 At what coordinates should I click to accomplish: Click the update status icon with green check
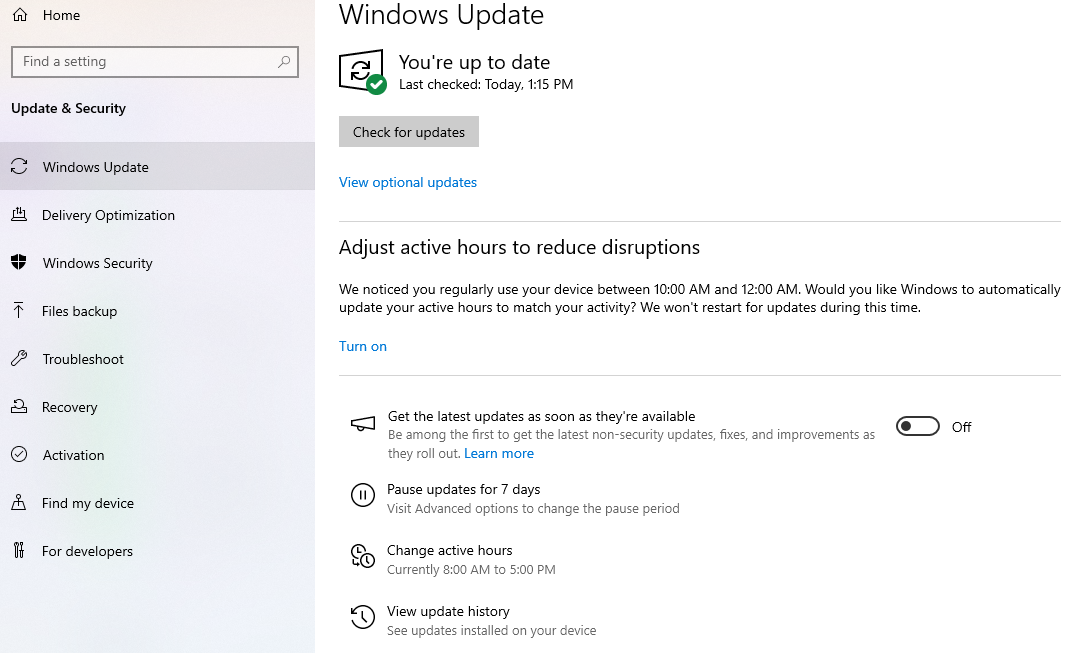point(362,71)
